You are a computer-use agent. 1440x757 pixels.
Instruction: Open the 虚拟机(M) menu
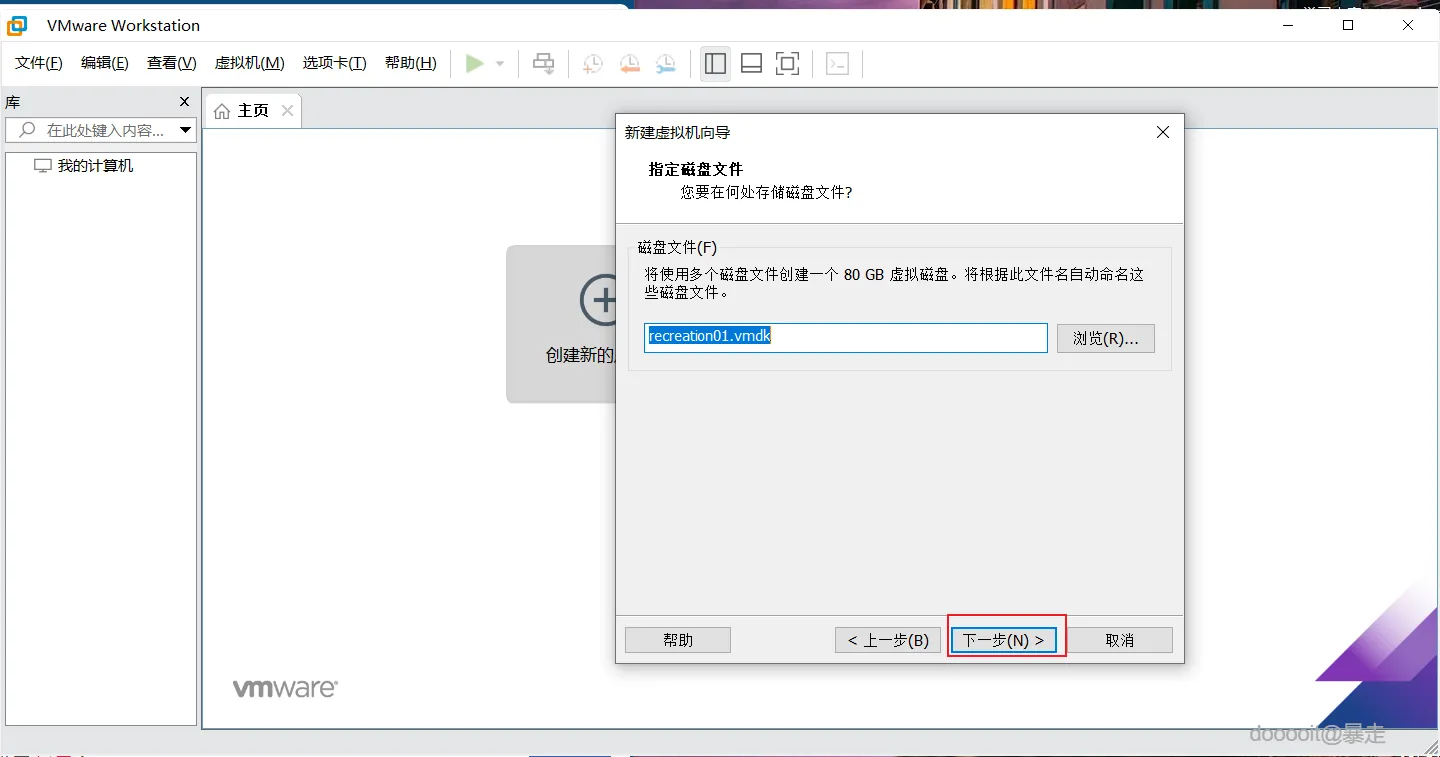249,62
